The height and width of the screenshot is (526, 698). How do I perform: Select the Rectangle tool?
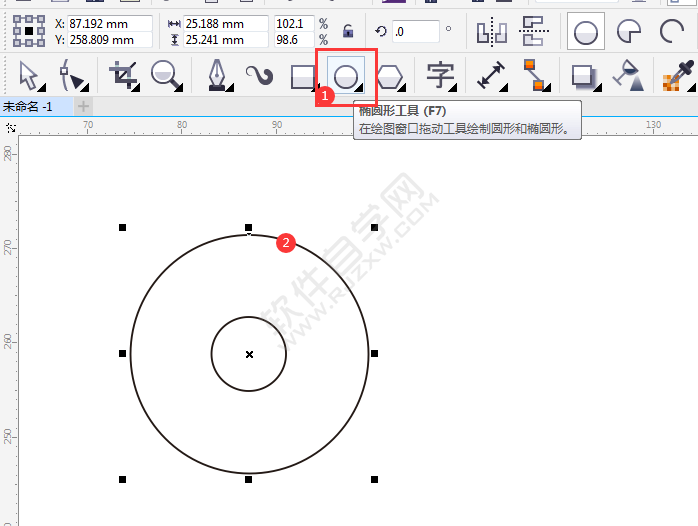click(x=302, y=77)
